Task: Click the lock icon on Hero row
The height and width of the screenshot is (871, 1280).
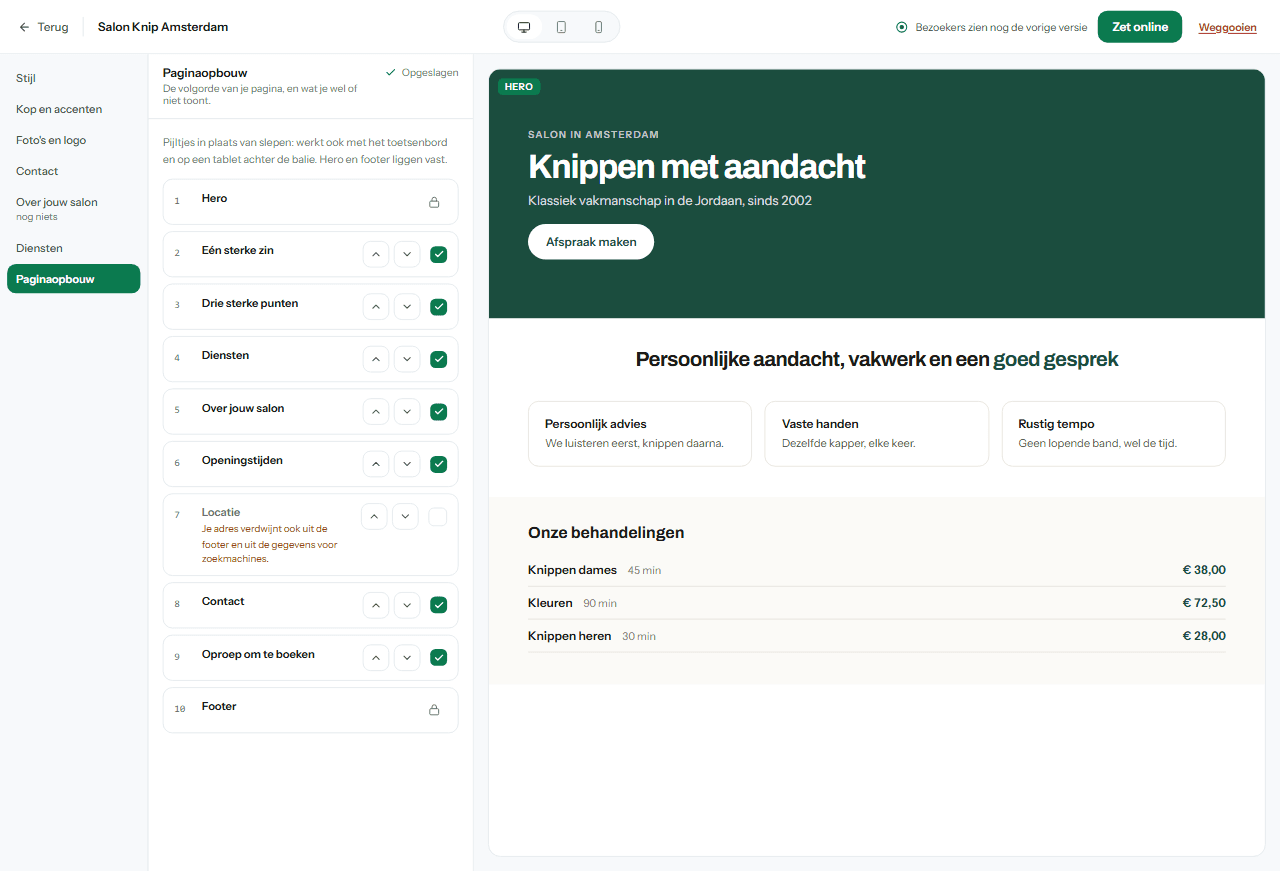Action: (x=434, y=202)
